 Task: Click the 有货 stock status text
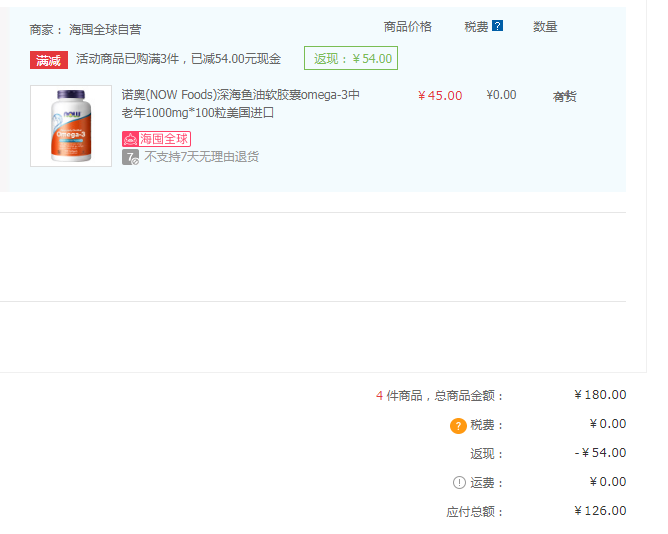[x=564, y=96]
